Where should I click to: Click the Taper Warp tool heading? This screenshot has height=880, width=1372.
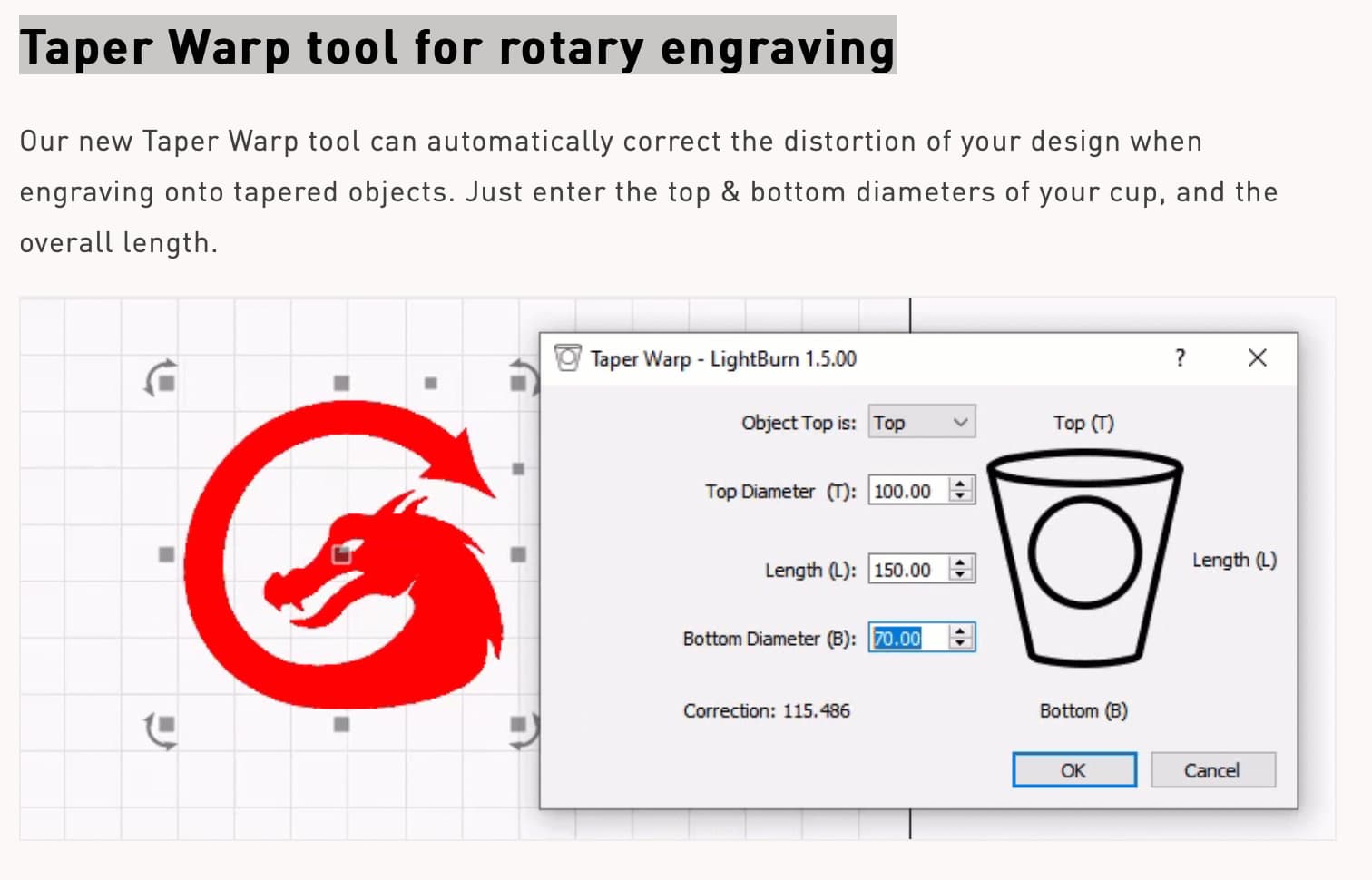click(457, 46)
